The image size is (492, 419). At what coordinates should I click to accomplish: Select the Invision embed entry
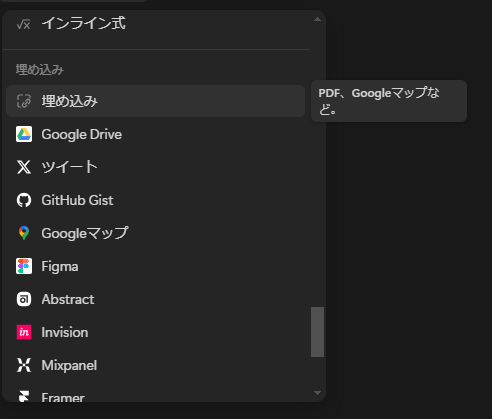[155, 332]
